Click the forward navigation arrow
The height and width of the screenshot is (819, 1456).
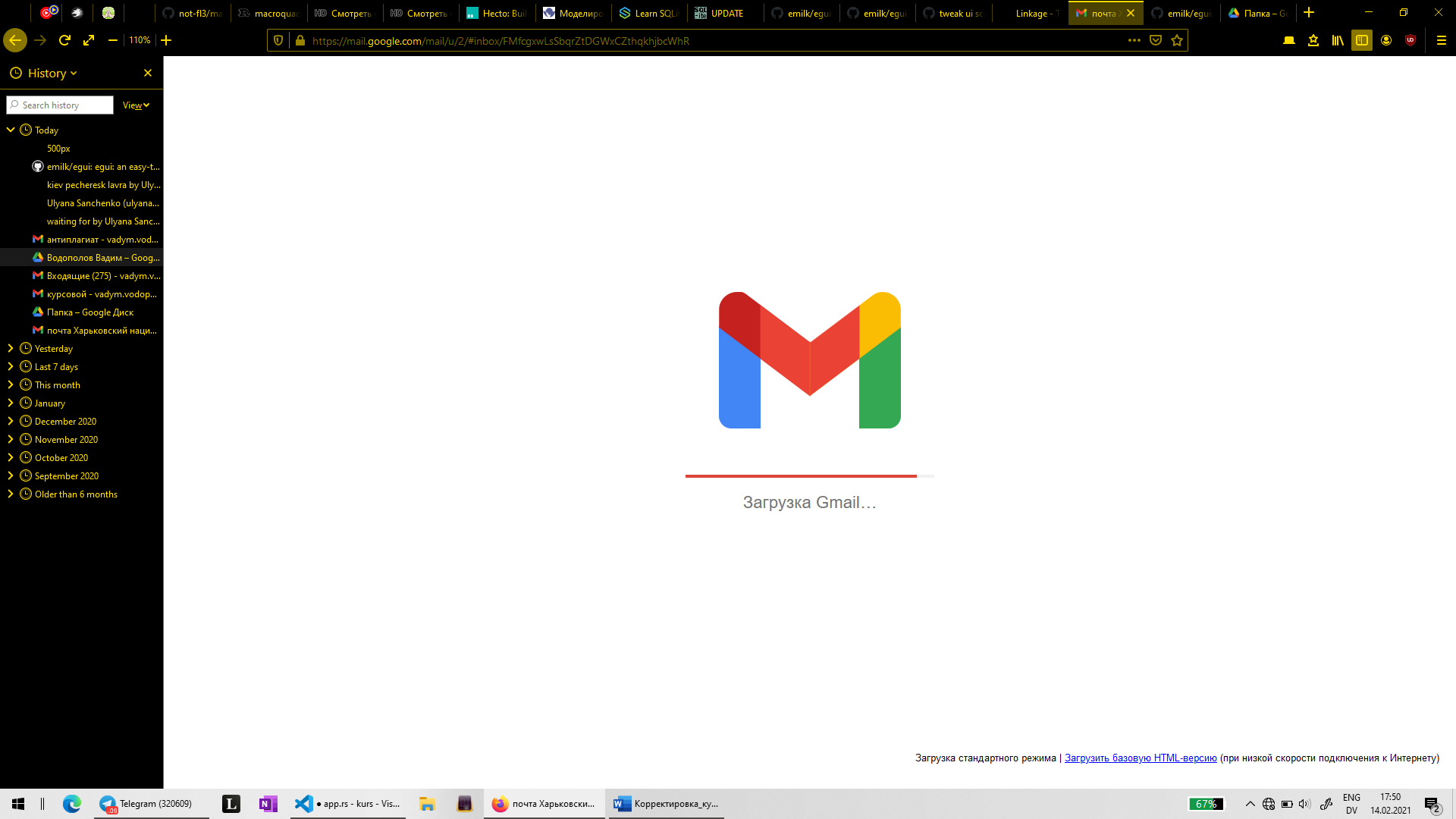click(40, 40)
